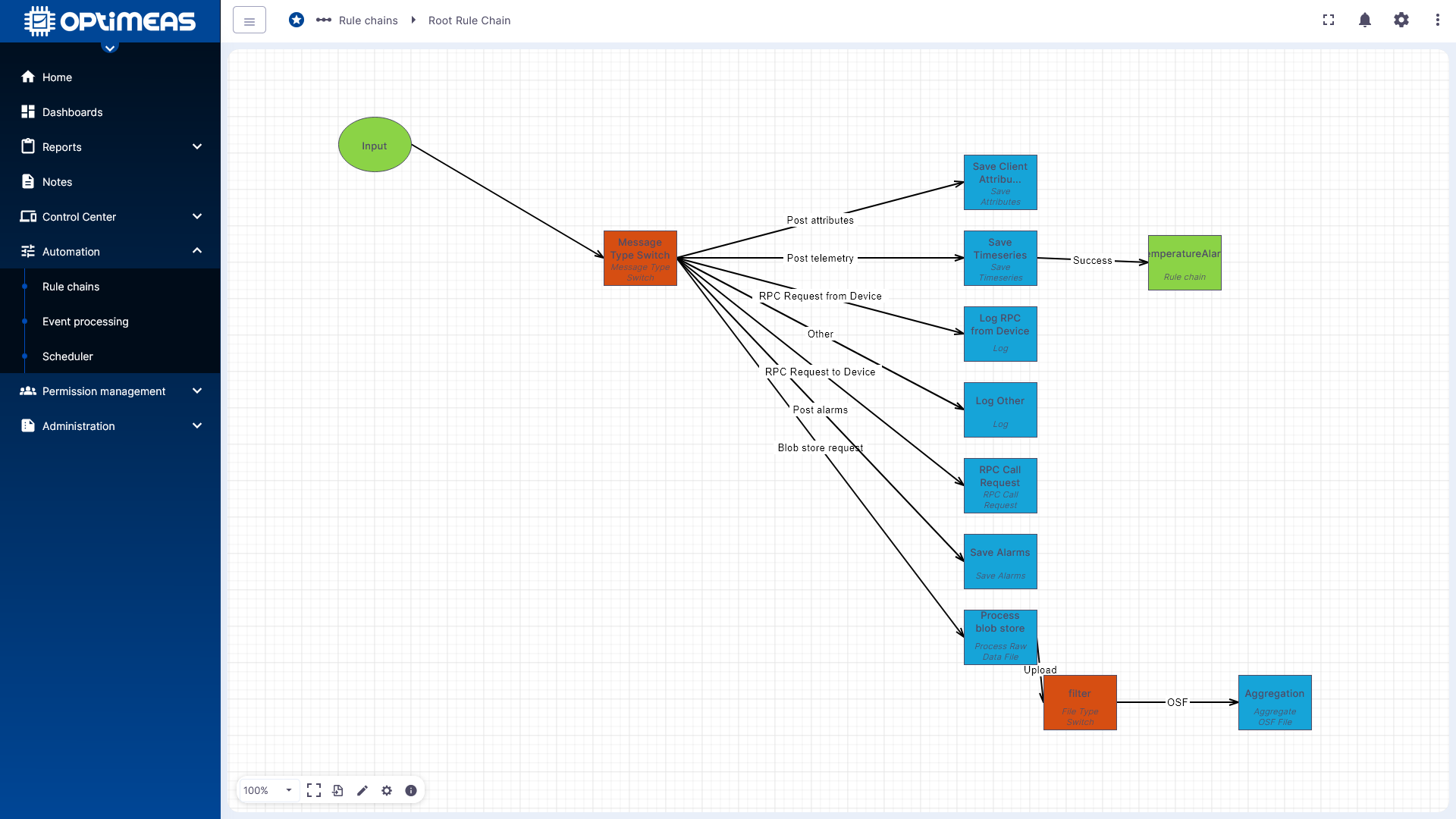The height and width of the screenshot is (819, 1456).
Task: Select the Save Client Attributes node
Action: [x=1000, y=182]
